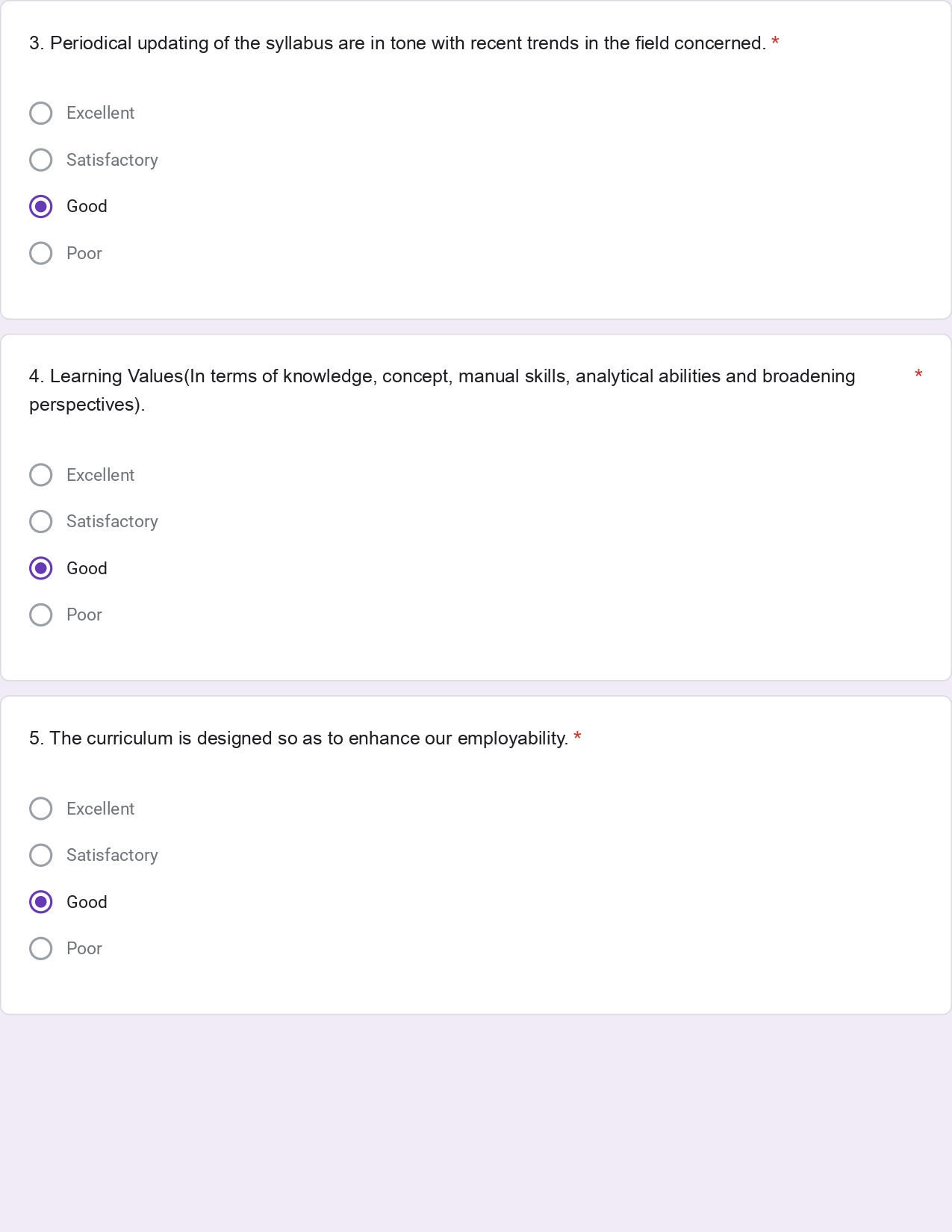Mark Poor for question 5 employability

coord(41,948)
